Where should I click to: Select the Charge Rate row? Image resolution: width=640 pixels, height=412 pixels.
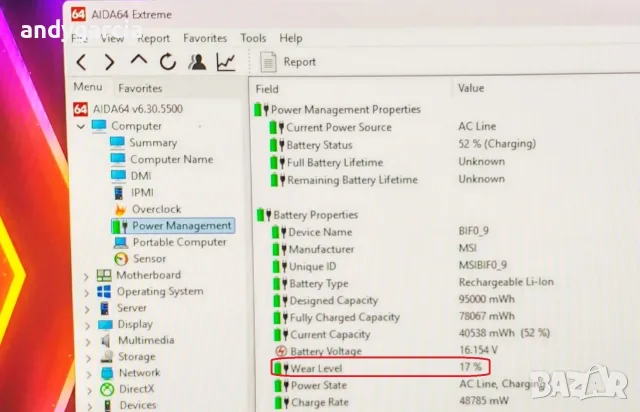(392, 402)
